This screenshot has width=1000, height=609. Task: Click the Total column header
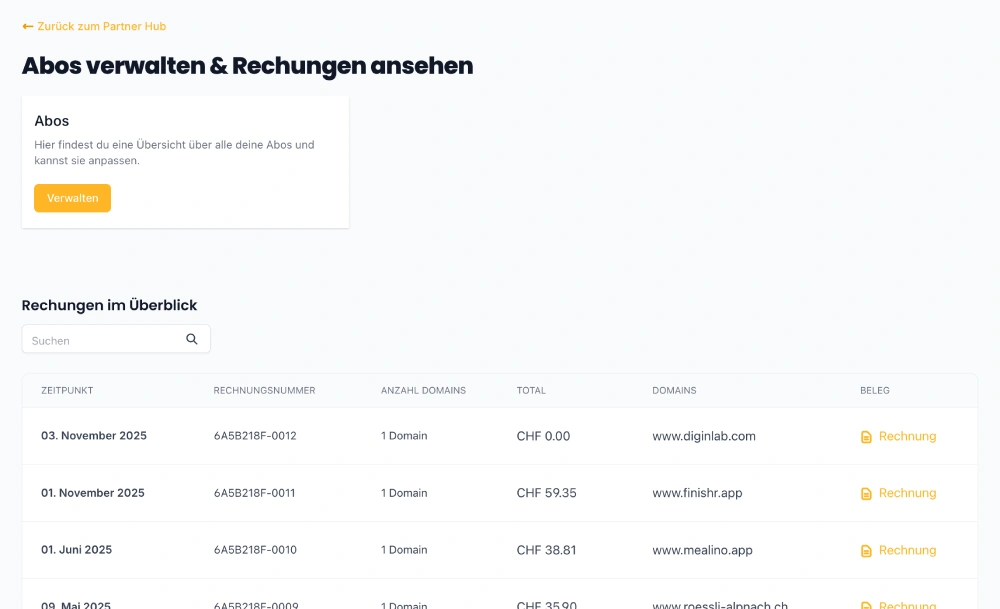(531, 391)
